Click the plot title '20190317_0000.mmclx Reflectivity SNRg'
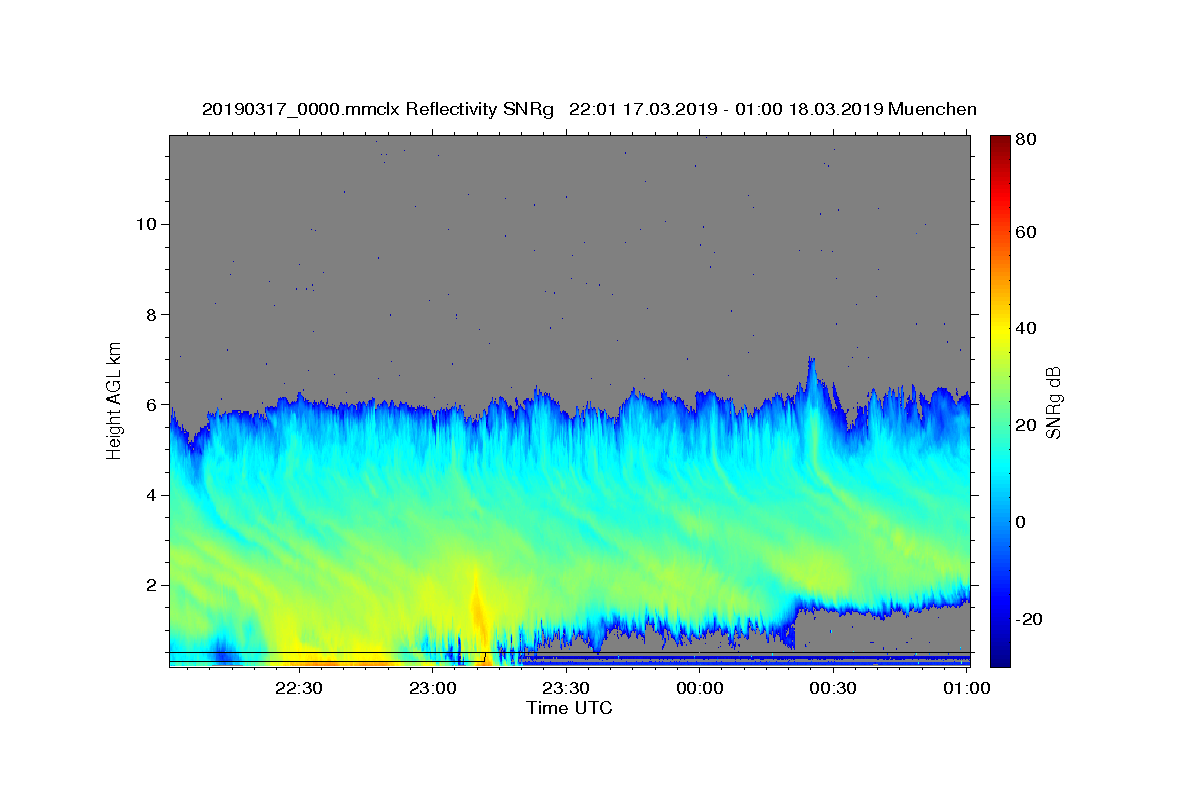The height and width of the screenshot is (800, 1200). pos(377,109)
